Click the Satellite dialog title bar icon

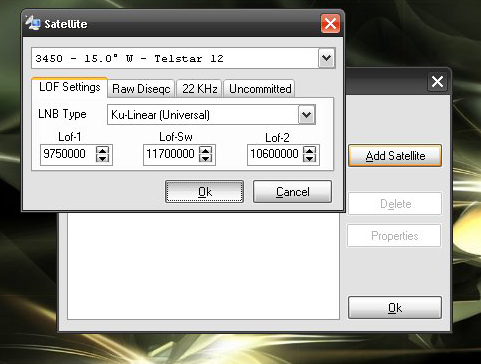pos(33,23)
